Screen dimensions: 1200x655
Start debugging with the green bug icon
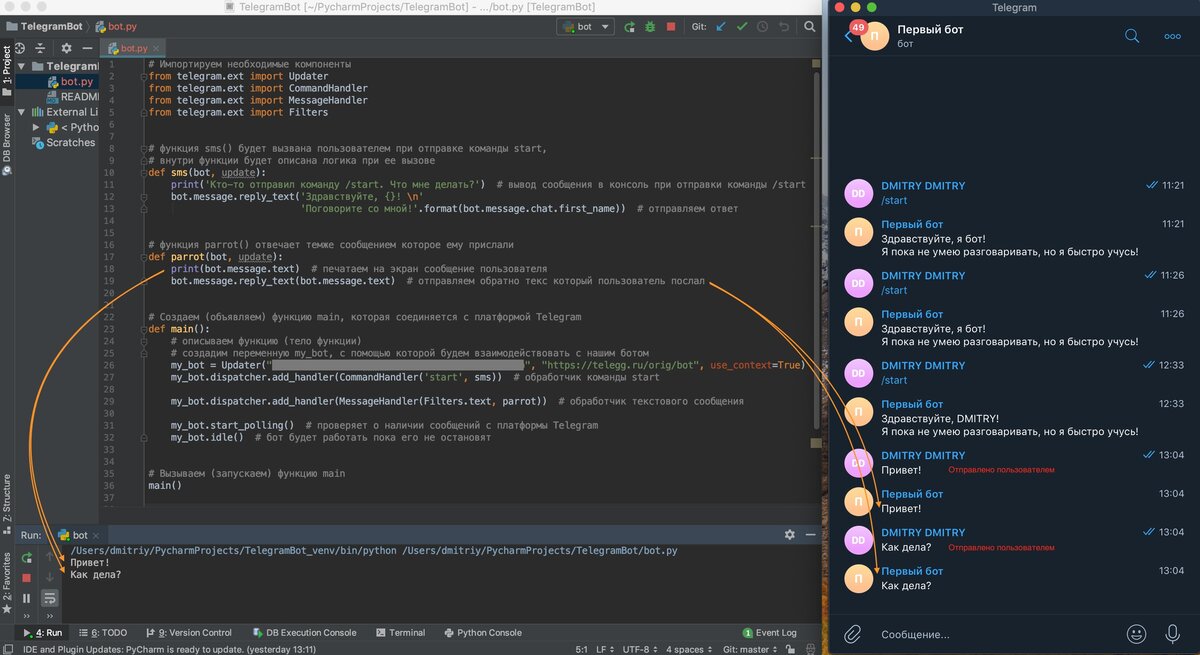[x=650, y=27]
